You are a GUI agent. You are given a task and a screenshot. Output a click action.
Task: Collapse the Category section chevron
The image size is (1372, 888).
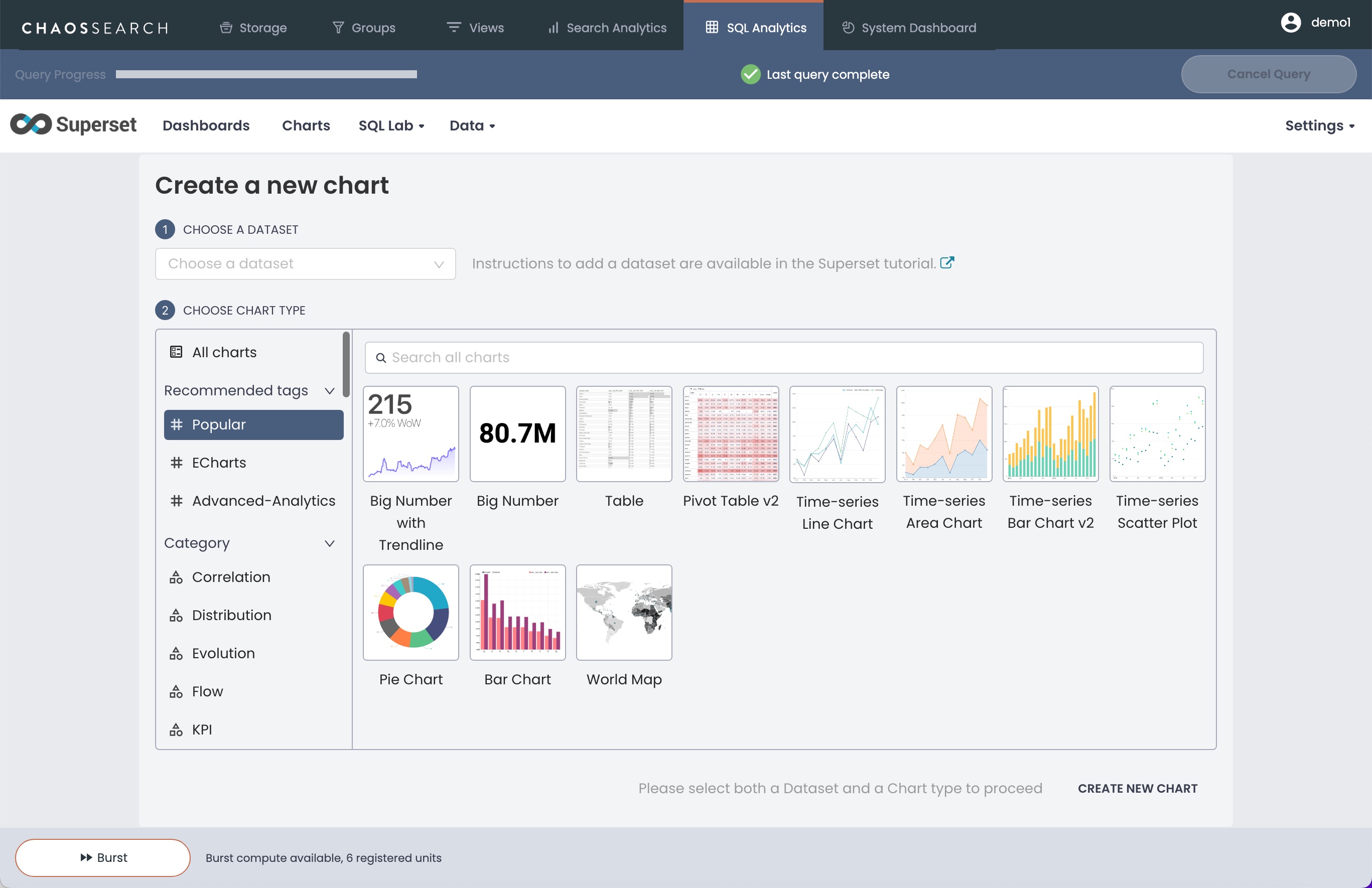[x=330, y=543]
